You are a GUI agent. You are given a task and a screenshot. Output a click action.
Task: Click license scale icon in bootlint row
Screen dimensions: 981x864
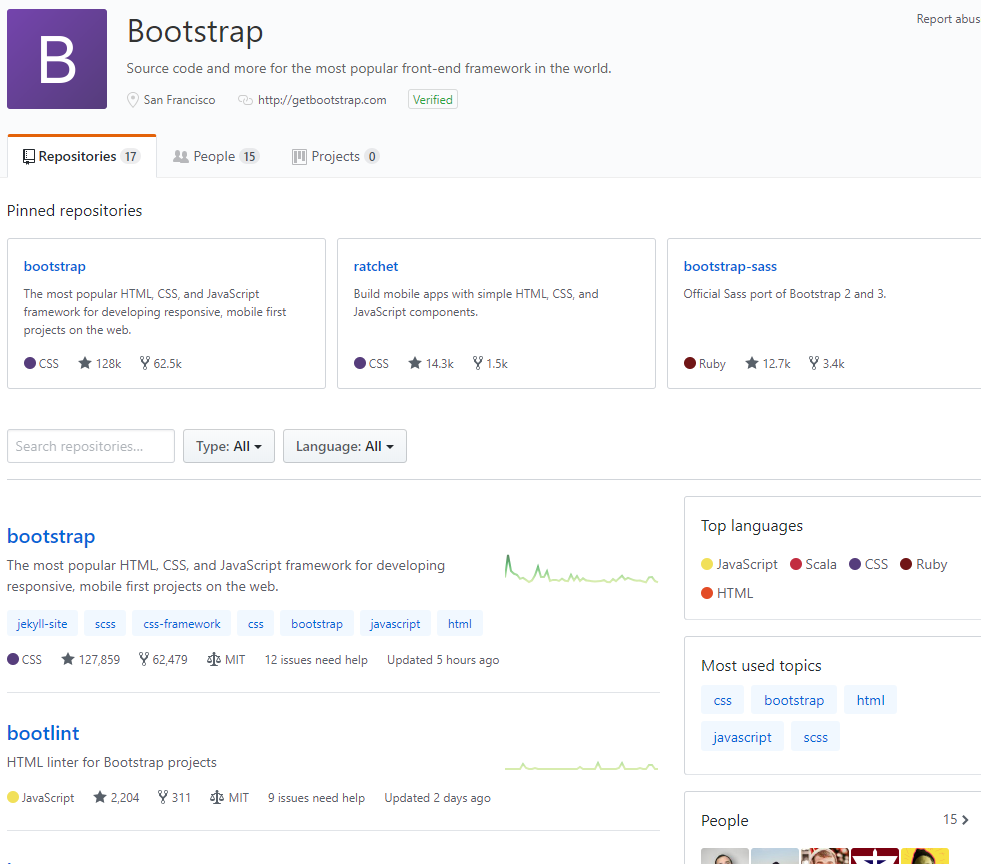coord(217,798)
